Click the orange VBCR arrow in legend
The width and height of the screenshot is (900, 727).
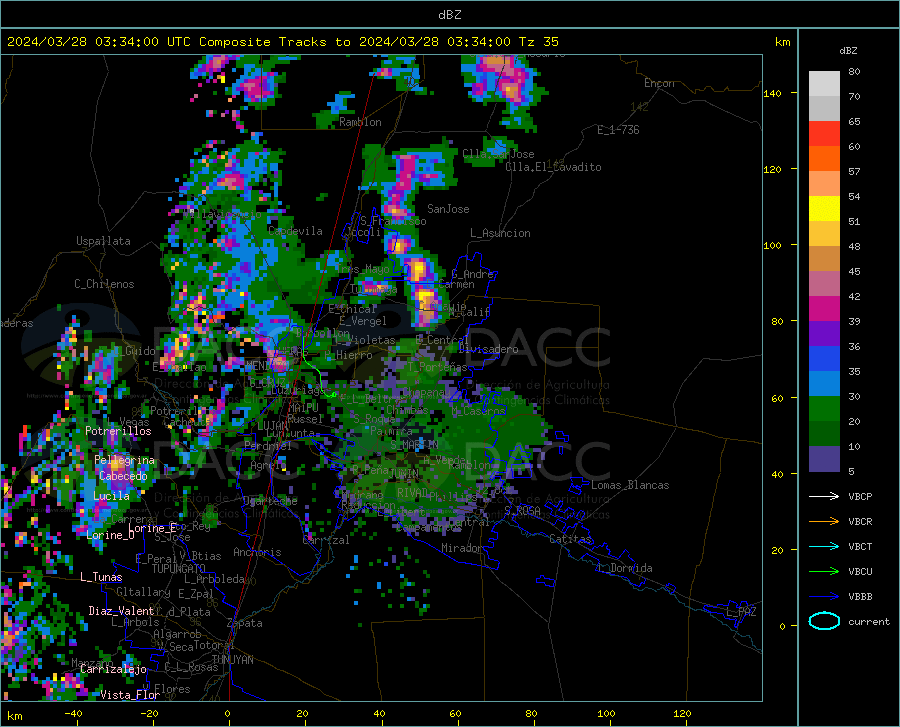pyautogui.click(x=824, y=522)
